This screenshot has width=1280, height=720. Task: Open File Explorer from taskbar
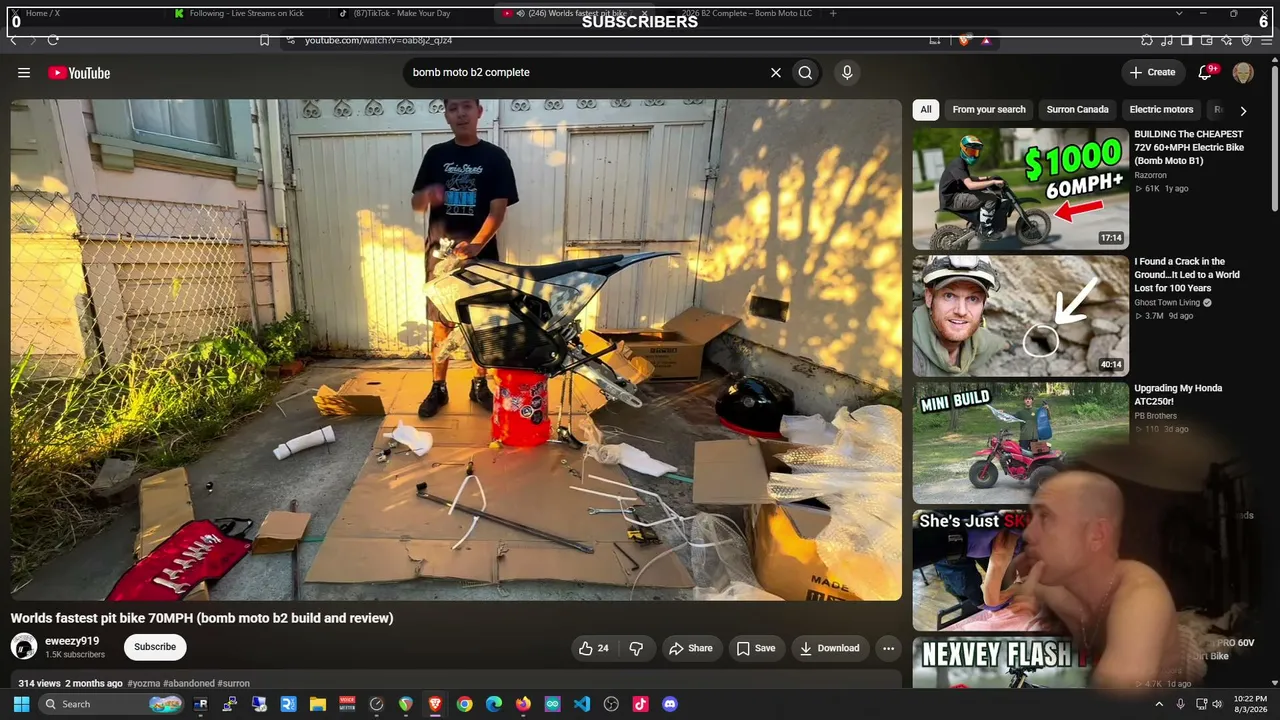click(318, 704)
